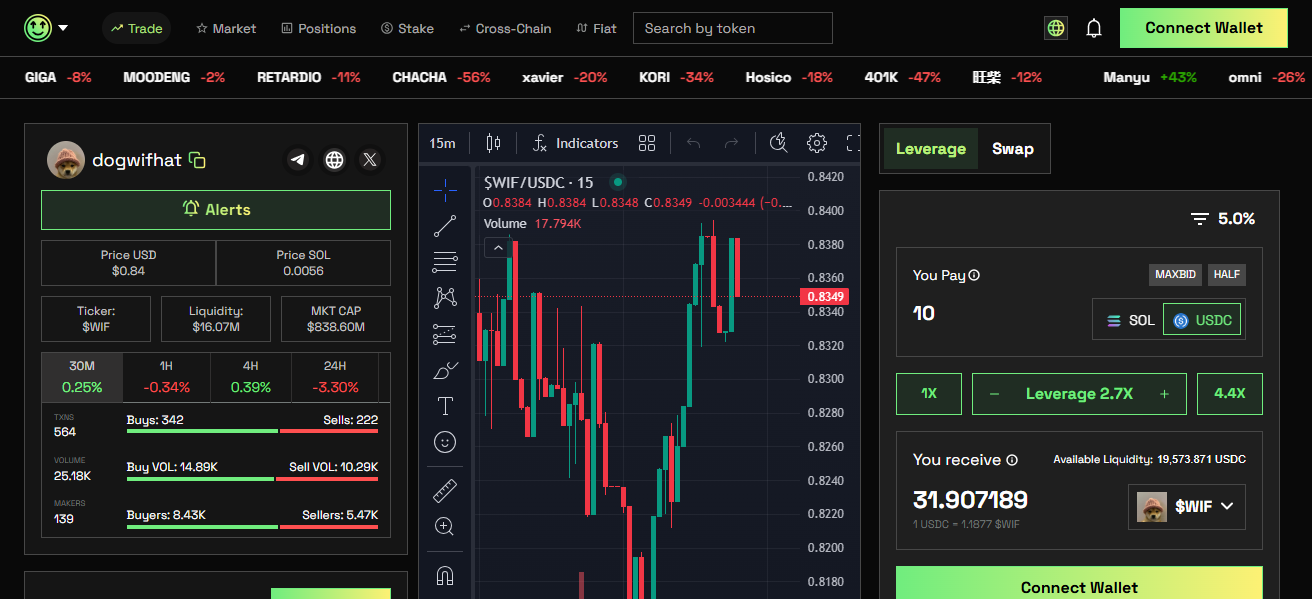Click the top Connect Wallet button
1312x599 pixels.
click(1204, 28)
